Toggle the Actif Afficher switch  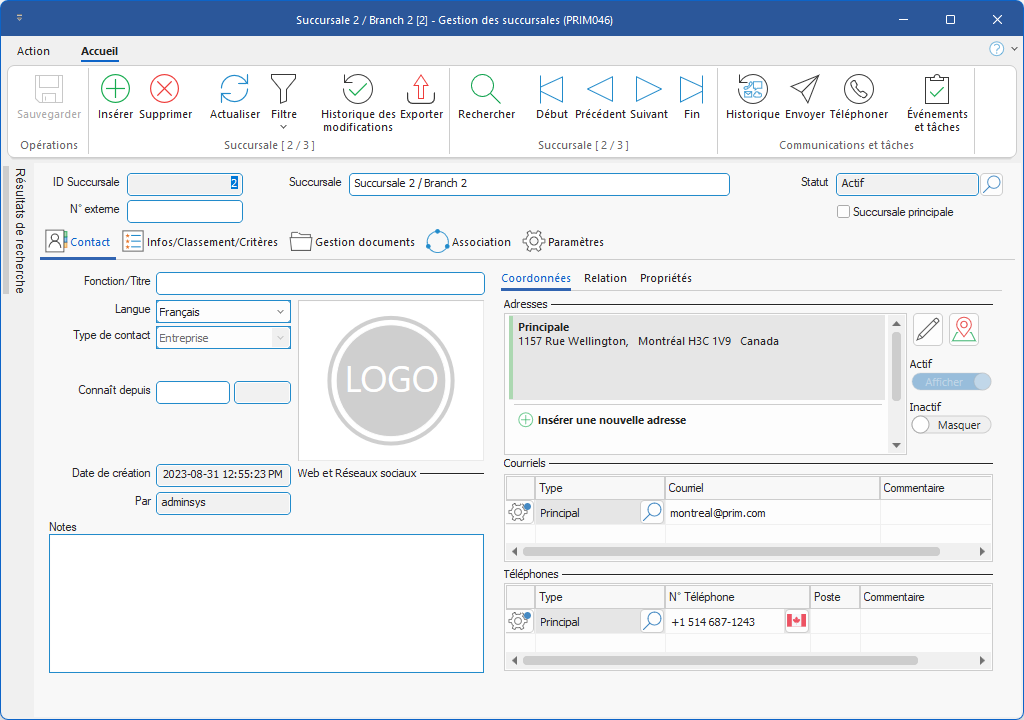pos(950,382)
